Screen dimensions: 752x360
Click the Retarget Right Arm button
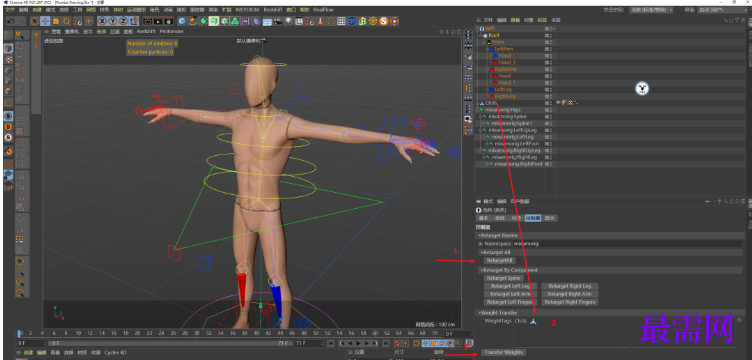point(570,294)
